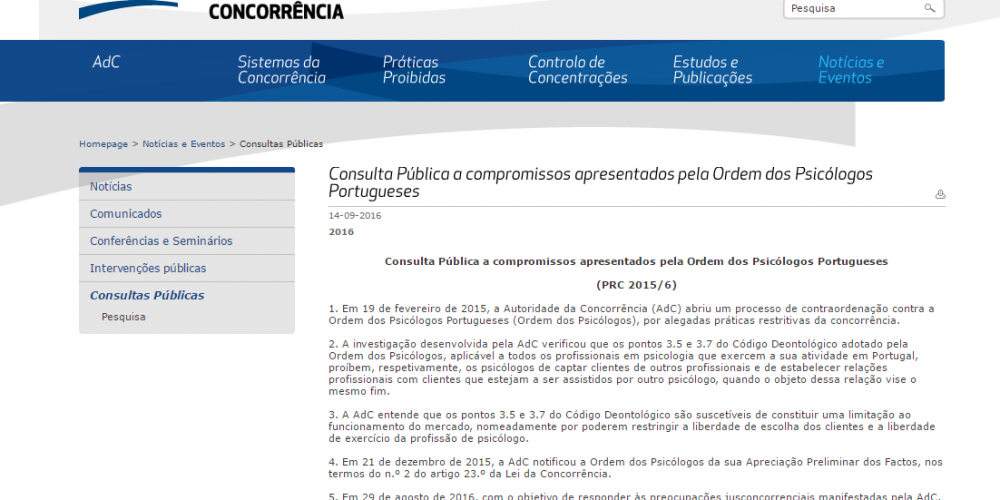Open Intervenções públicas sidebar item
Screen dimensions: 1000x500
click(x=187, y=268)
